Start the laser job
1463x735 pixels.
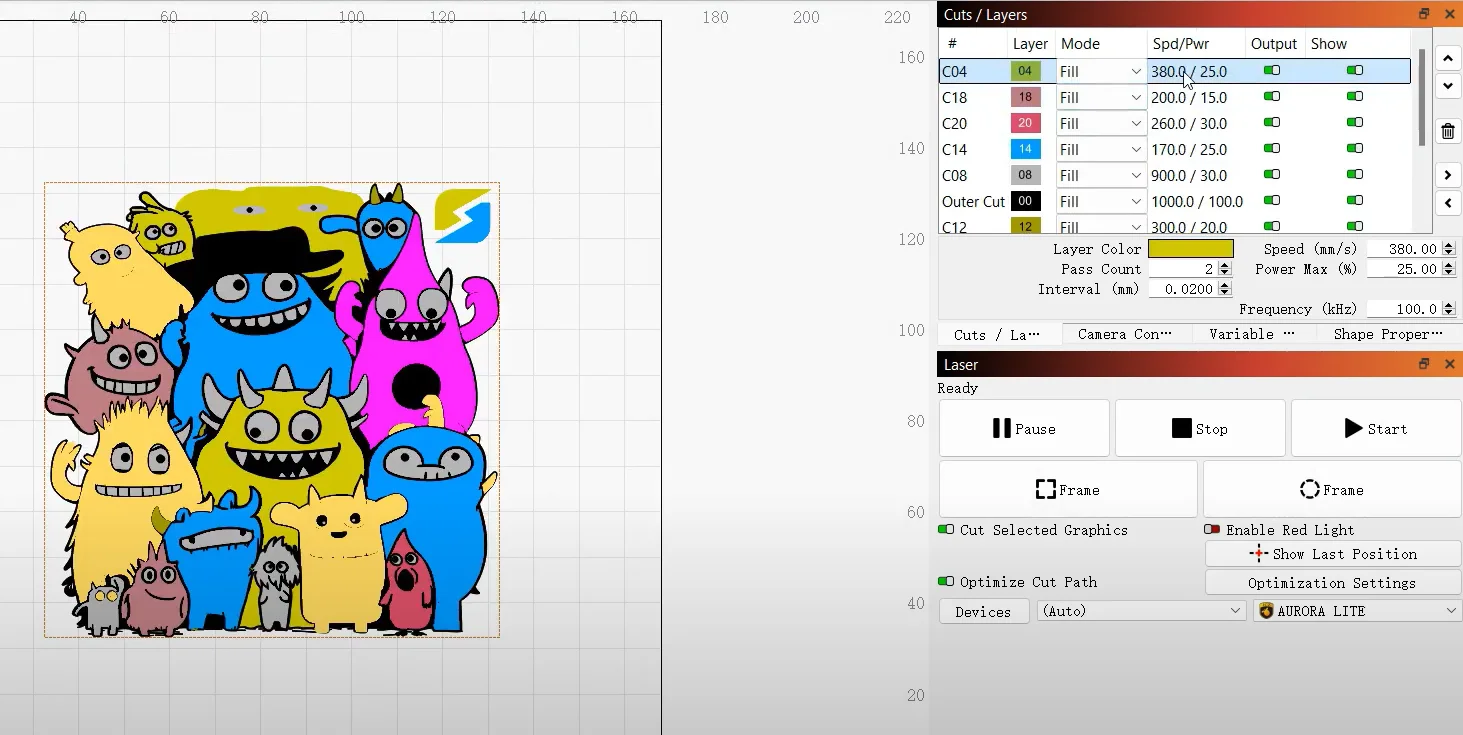coord(1376,428)
